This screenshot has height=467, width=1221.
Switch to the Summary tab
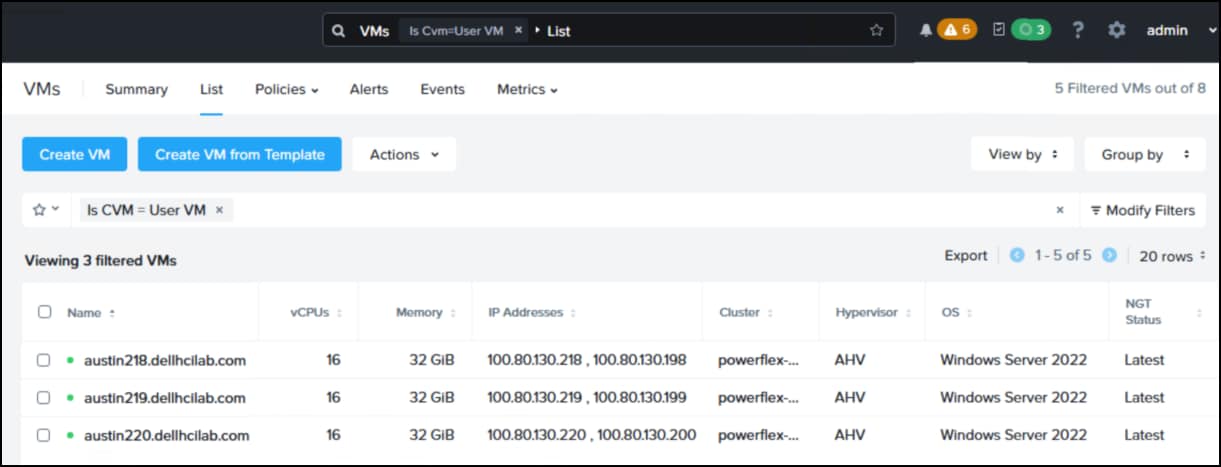click(136, 89)
